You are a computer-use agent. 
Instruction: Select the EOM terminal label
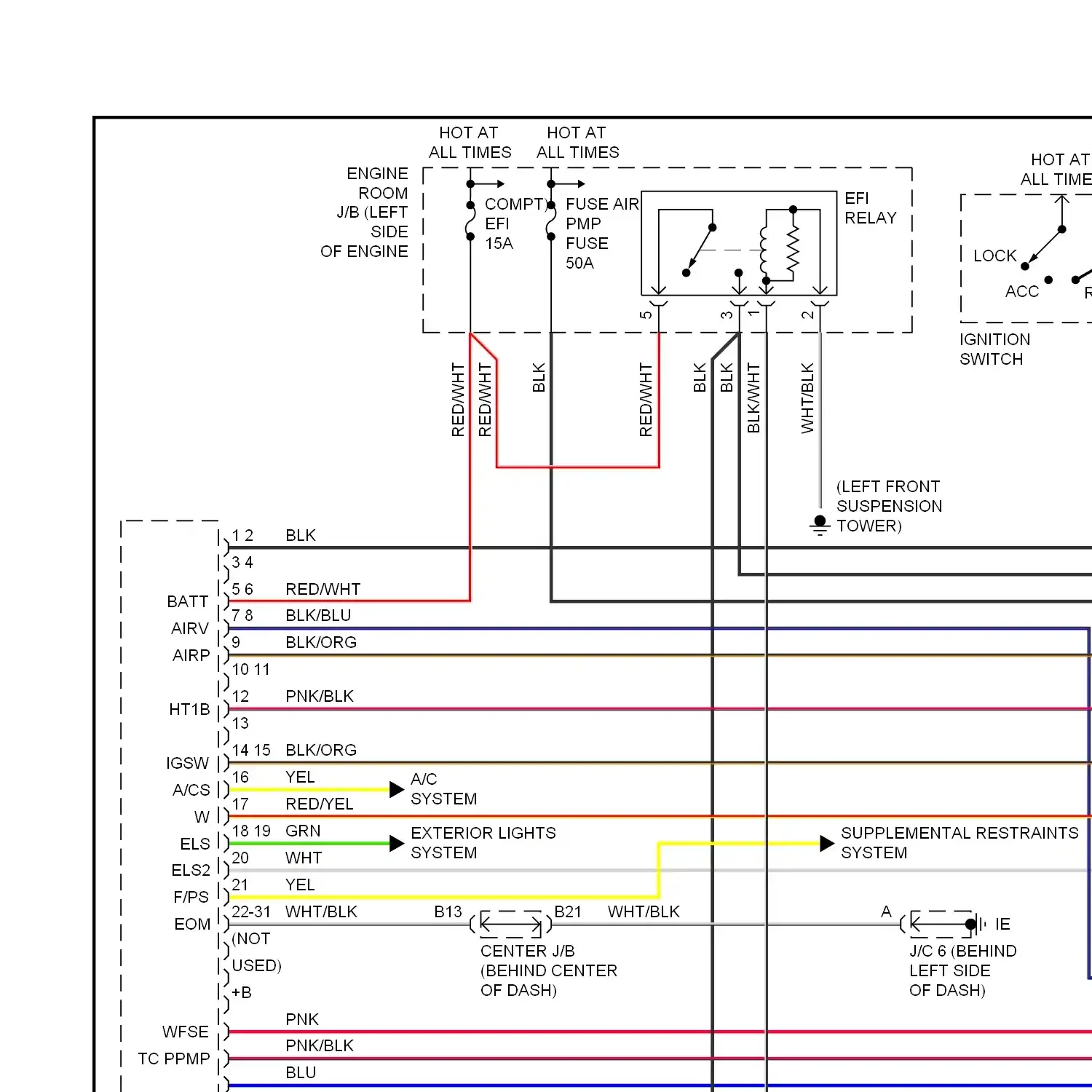[192, 924]
